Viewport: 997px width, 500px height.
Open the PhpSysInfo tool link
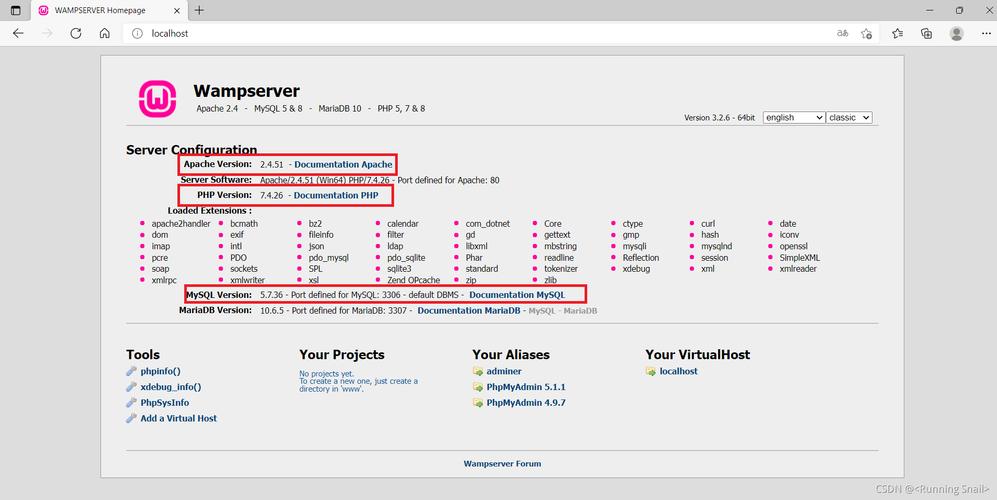point(165,403)
